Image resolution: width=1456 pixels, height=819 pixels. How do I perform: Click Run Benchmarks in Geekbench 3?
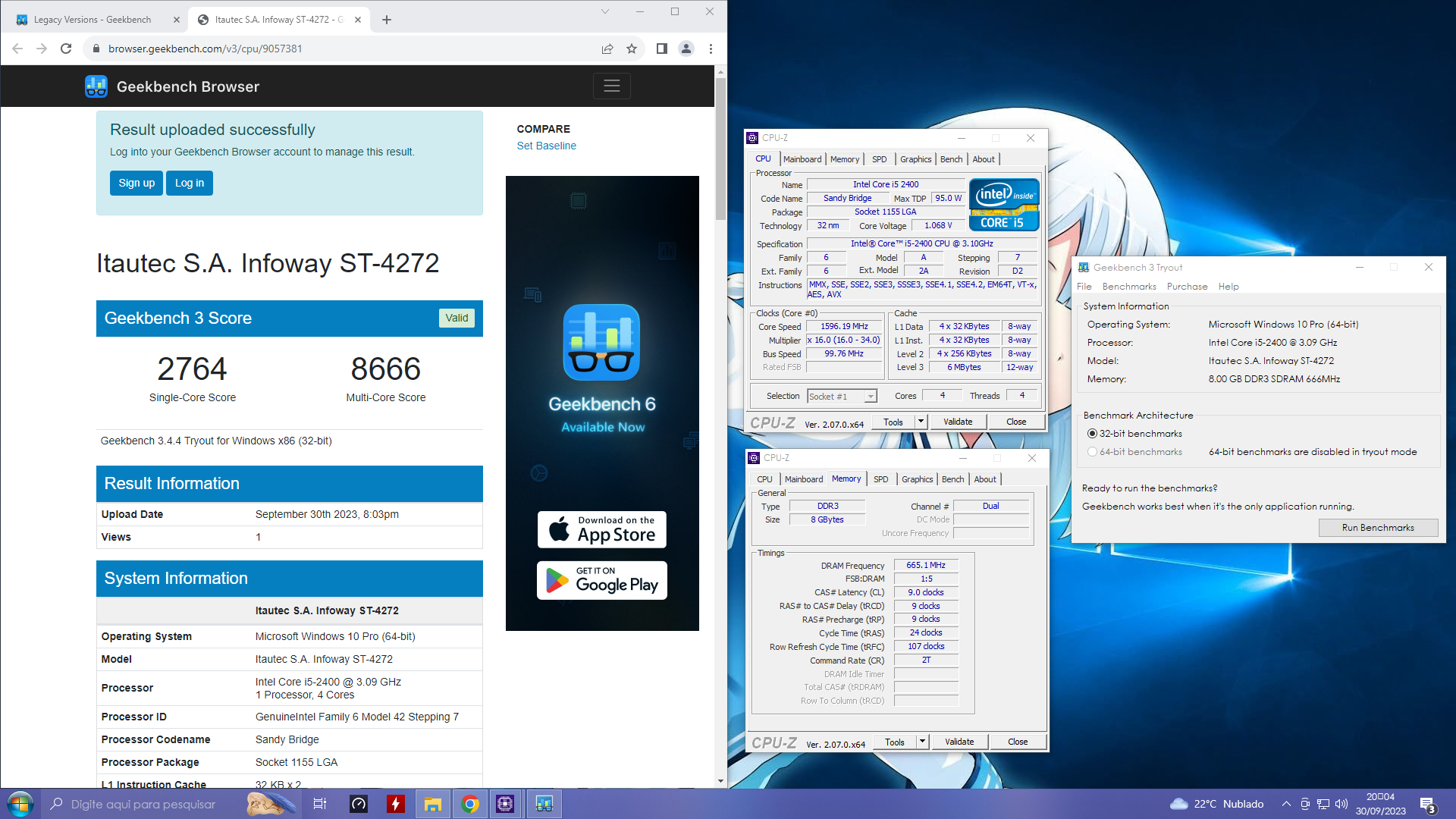tap(1378, 528)
